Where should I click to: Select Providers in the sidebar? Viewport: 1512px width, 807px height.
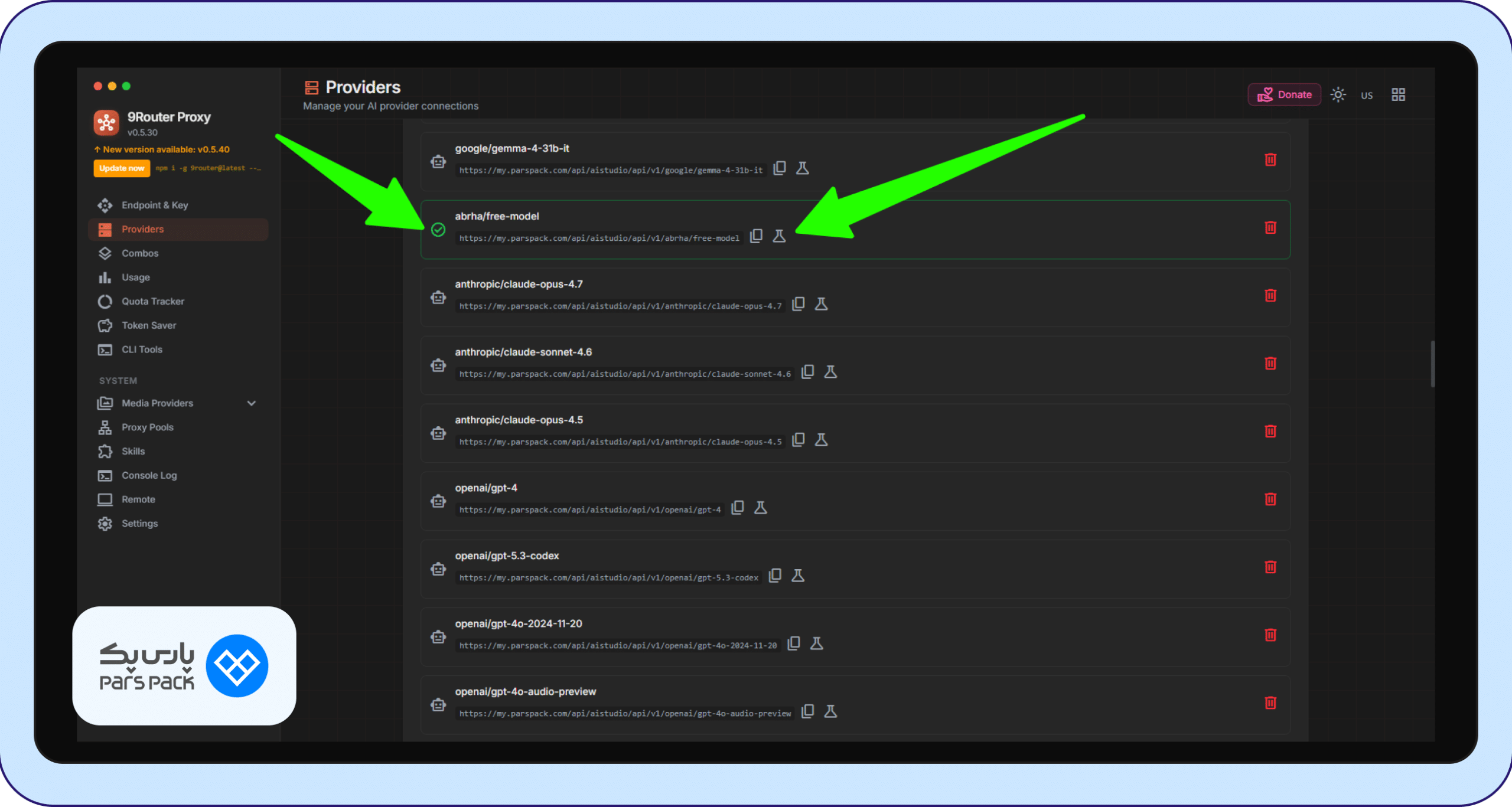coord(178,229)
